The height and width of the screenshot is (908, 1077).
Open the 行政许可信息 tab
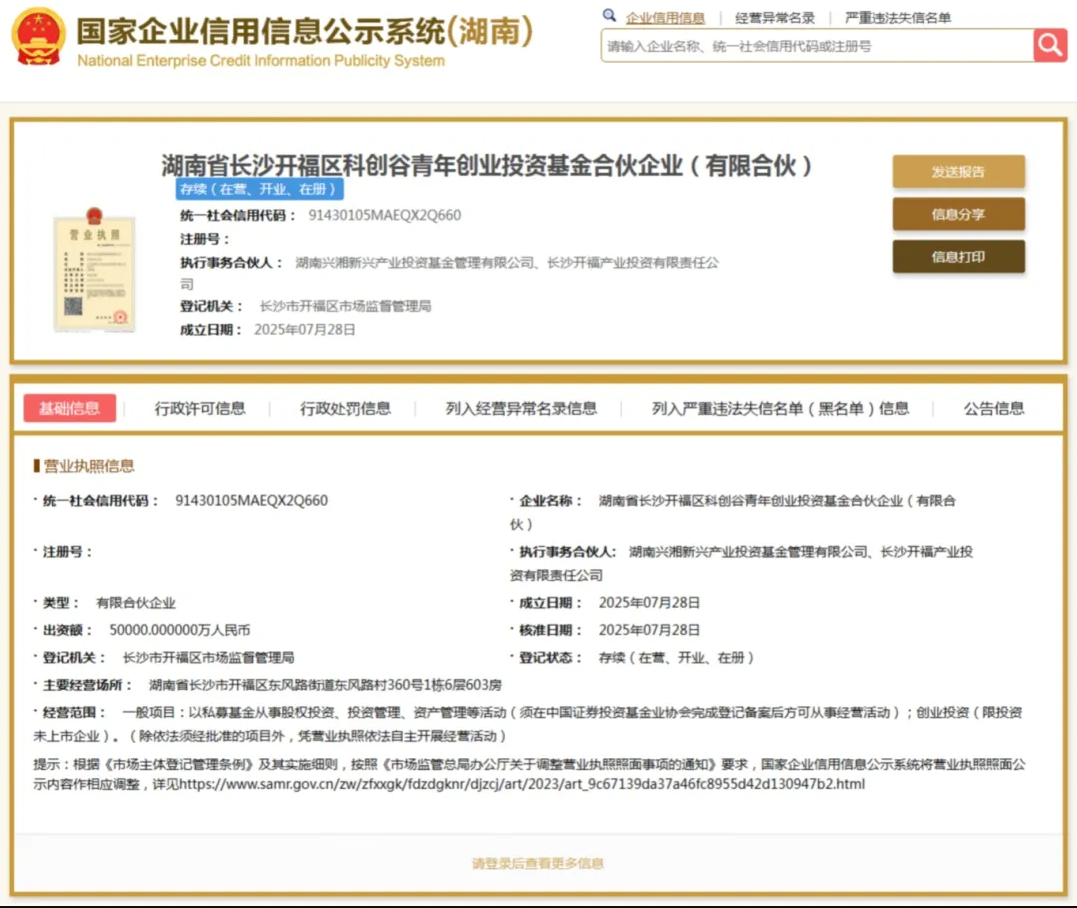(x=200, y=408)
